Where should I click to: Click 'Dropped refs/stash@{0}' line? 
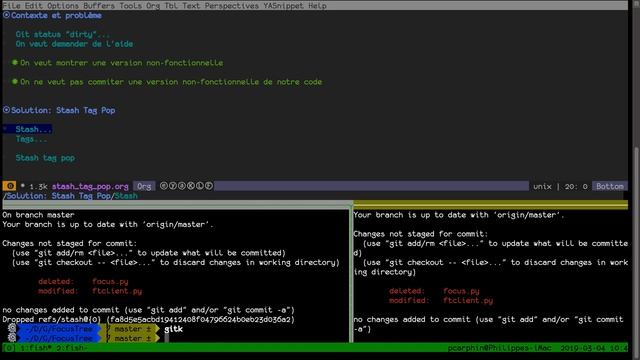tap(149, 320)
